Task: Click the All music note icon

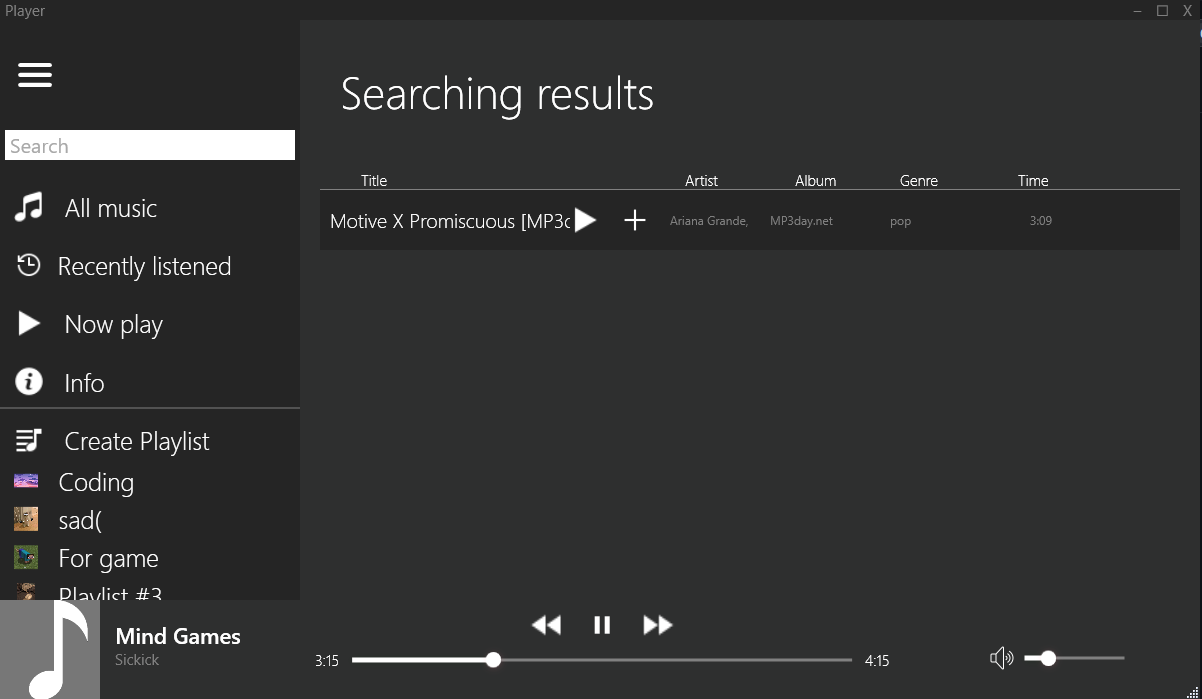Action: tap(29, 208)
